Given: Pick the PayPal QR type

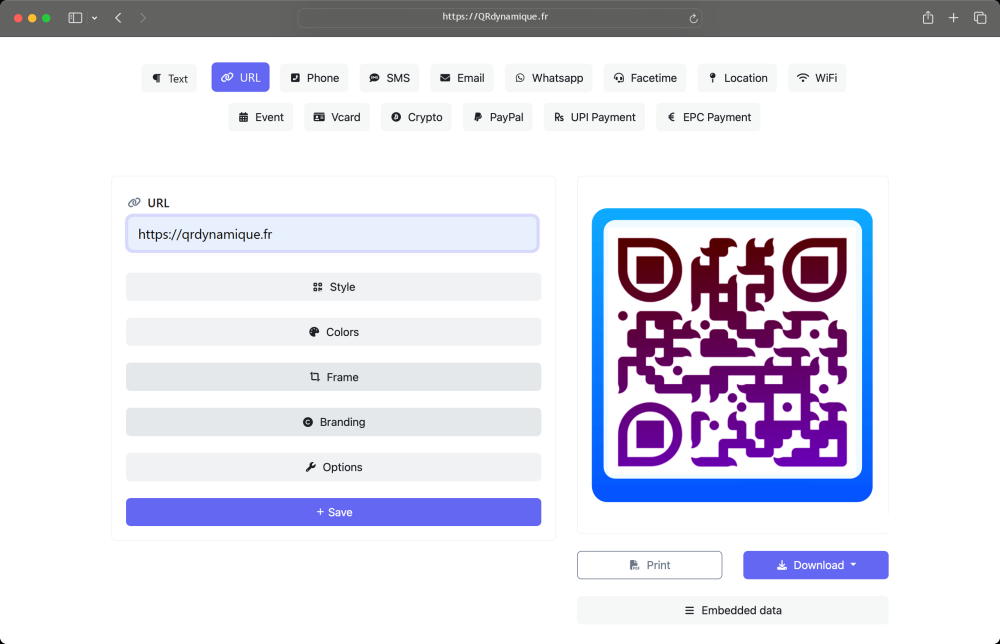Looking at the screenshot, I should pyautogui.click(x=497, y=117).
